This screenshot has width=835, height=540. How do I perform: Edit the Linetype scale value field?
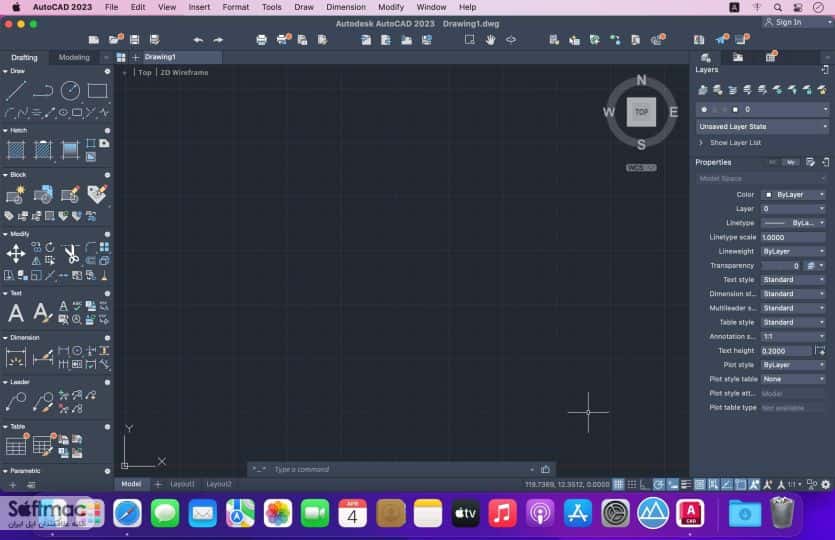point(793,238)
